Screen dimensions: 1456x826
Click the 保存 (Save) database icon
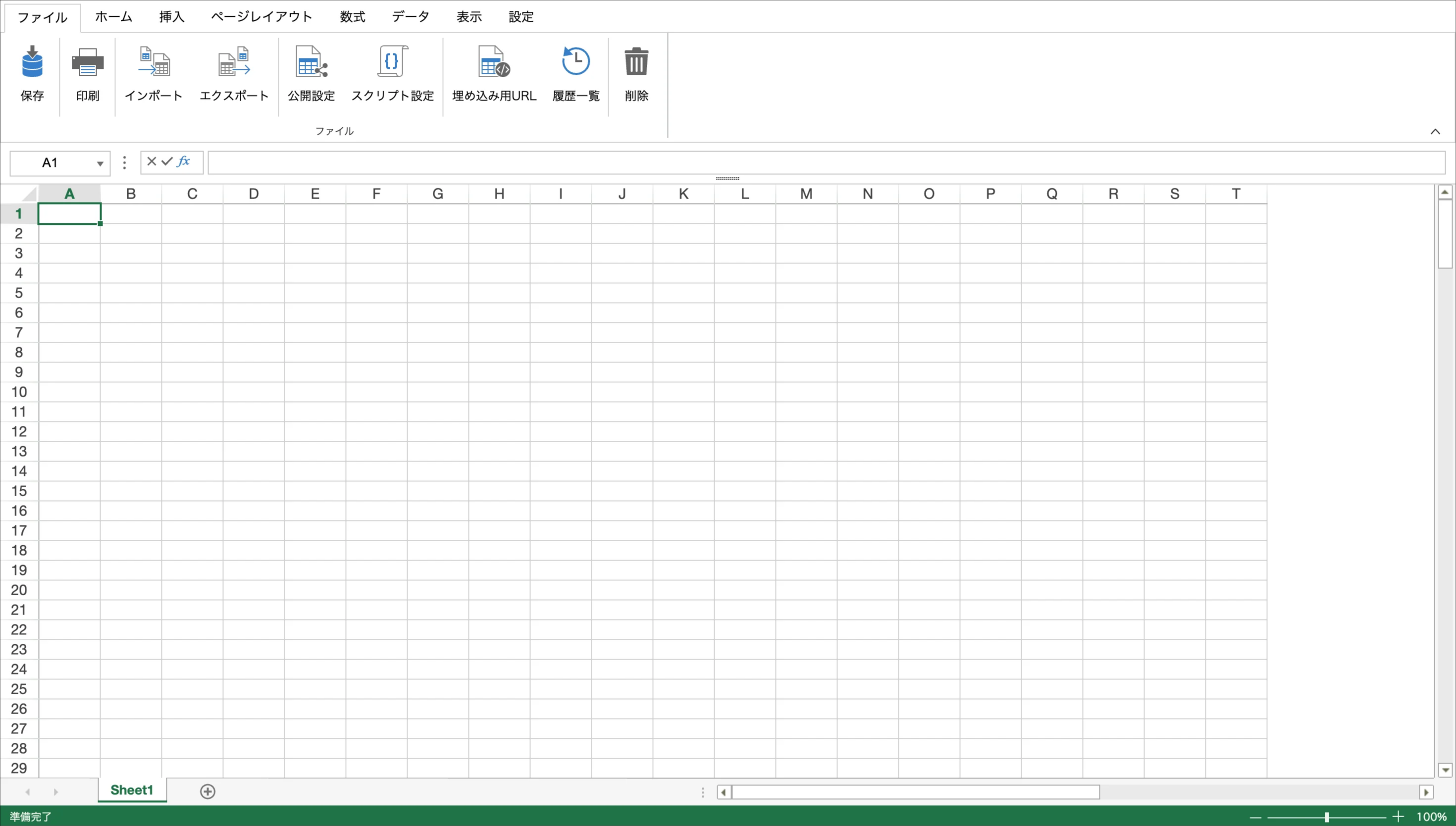(x=32, y=62)
